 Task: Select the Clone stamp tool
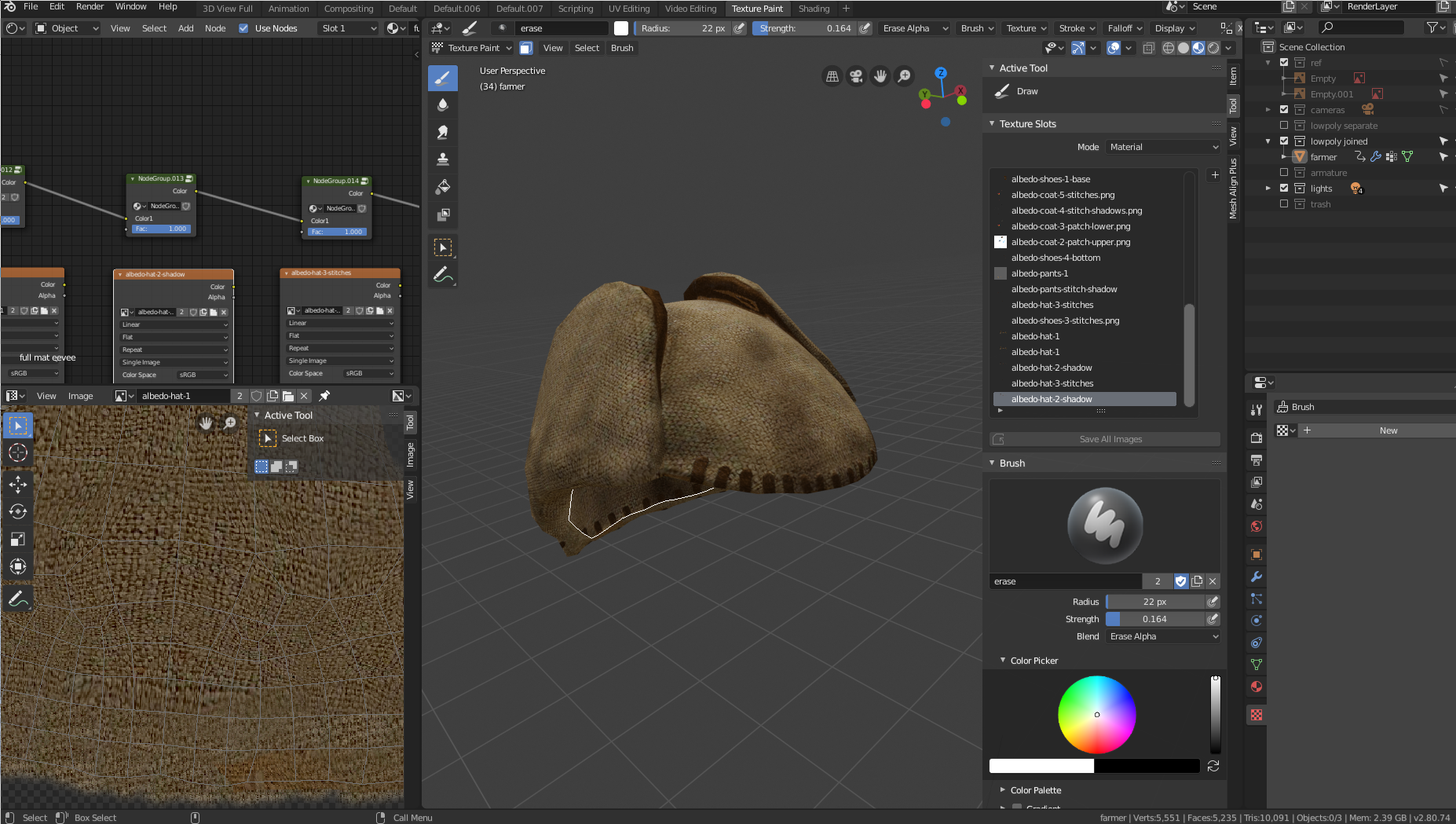tap(442, 159)
